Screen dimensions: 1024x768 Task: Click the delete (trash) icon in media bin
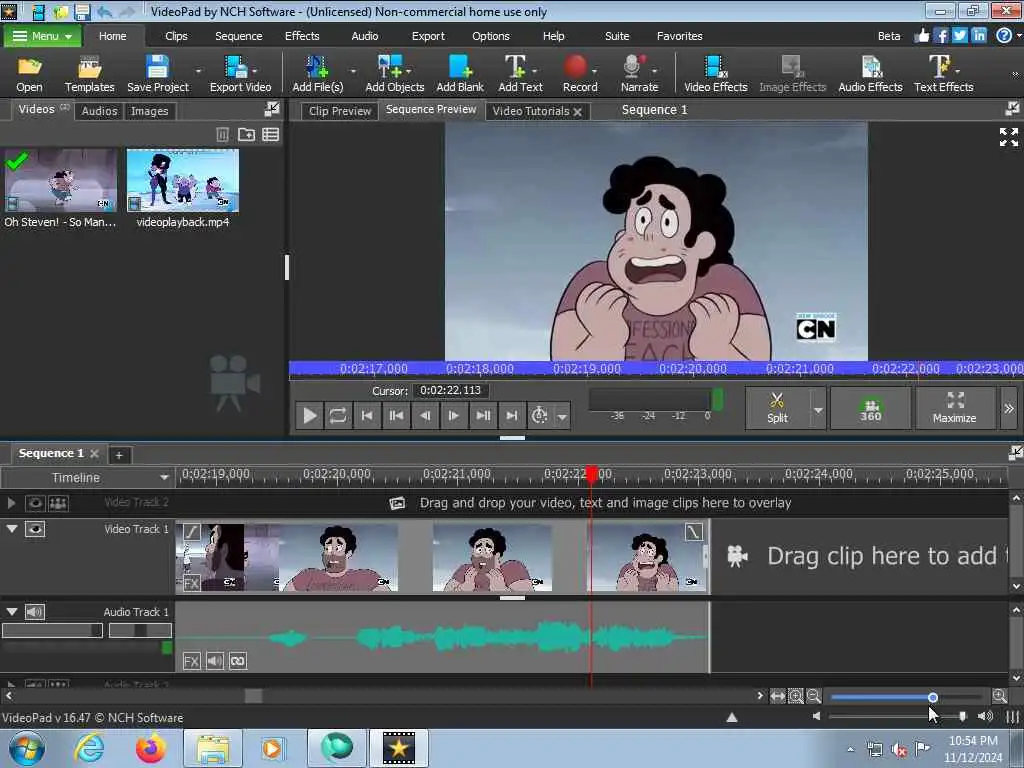(222, 135)
